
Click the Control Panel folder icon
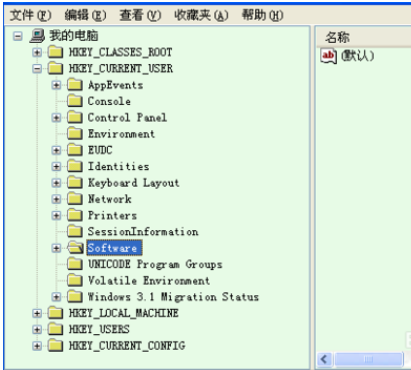pos(75,117)
